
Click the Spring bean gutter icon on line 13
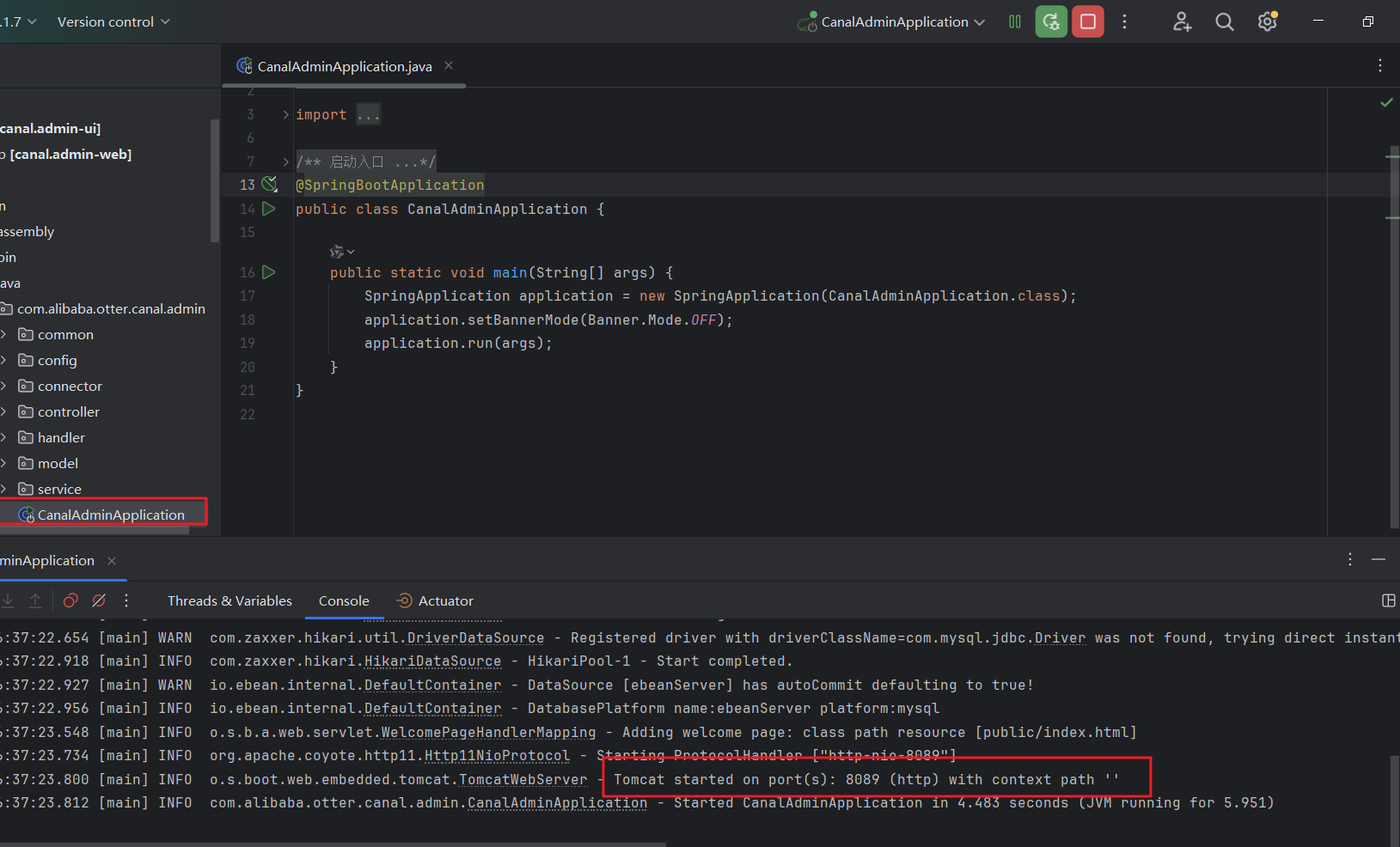point(270,184)
